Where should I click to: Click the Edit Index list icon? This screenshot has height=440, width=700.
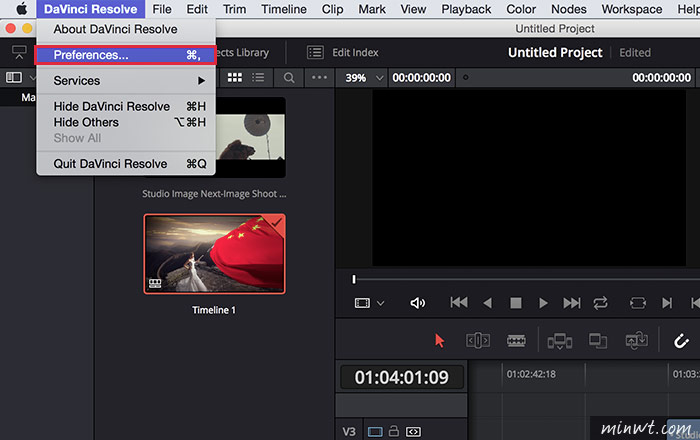point(315,53)
